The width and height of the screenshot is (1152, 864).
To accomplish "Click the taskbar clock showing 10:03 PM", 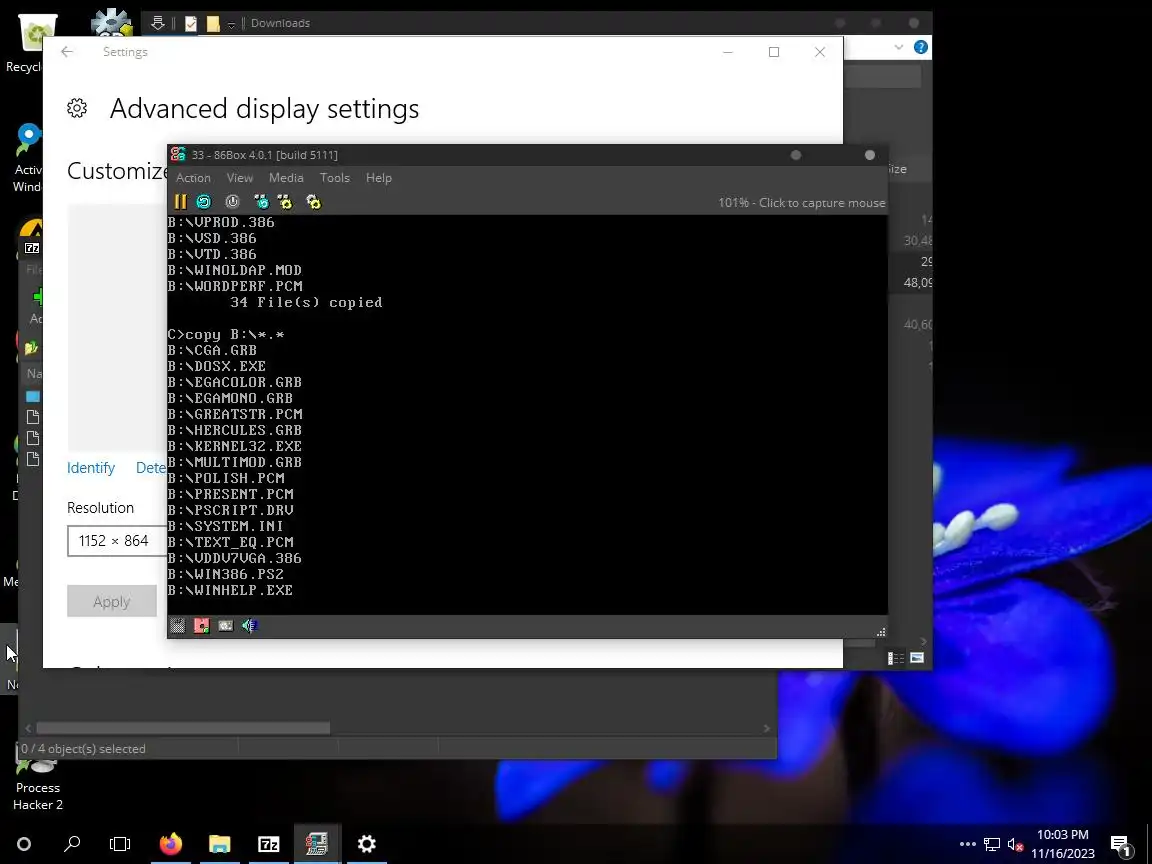I will point(1062,844).
